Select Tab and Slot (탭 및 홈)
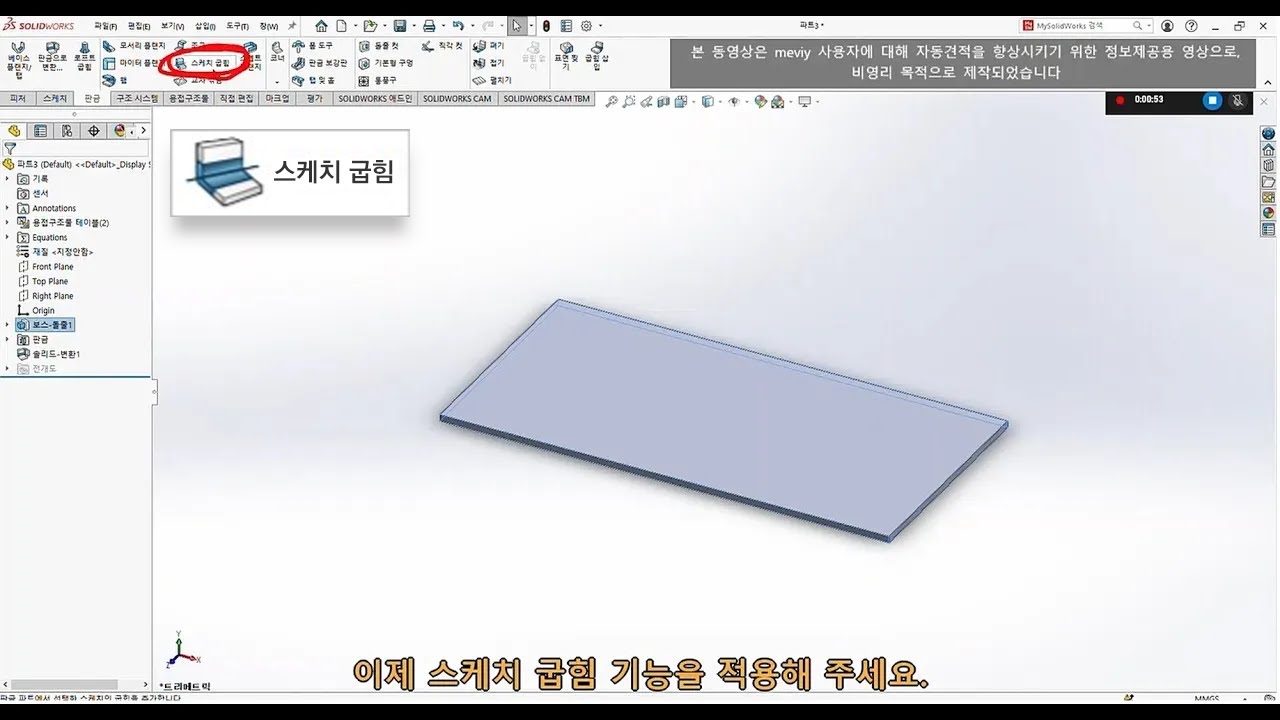The width and height of the screenshot is (1280, 720). click(315, 80)
